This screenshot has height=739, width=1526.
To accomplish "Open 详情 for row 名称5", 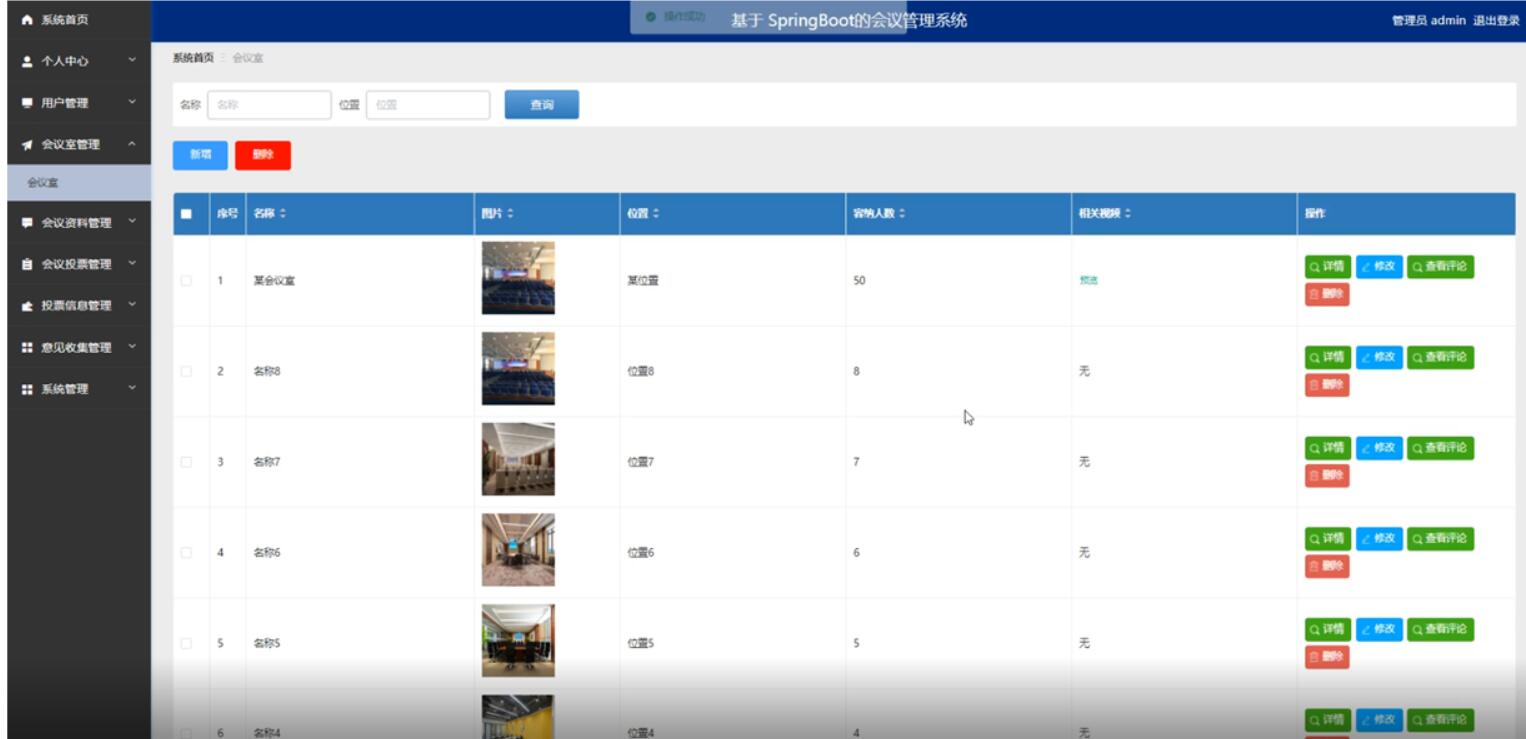I will (x=1328, y=629).
